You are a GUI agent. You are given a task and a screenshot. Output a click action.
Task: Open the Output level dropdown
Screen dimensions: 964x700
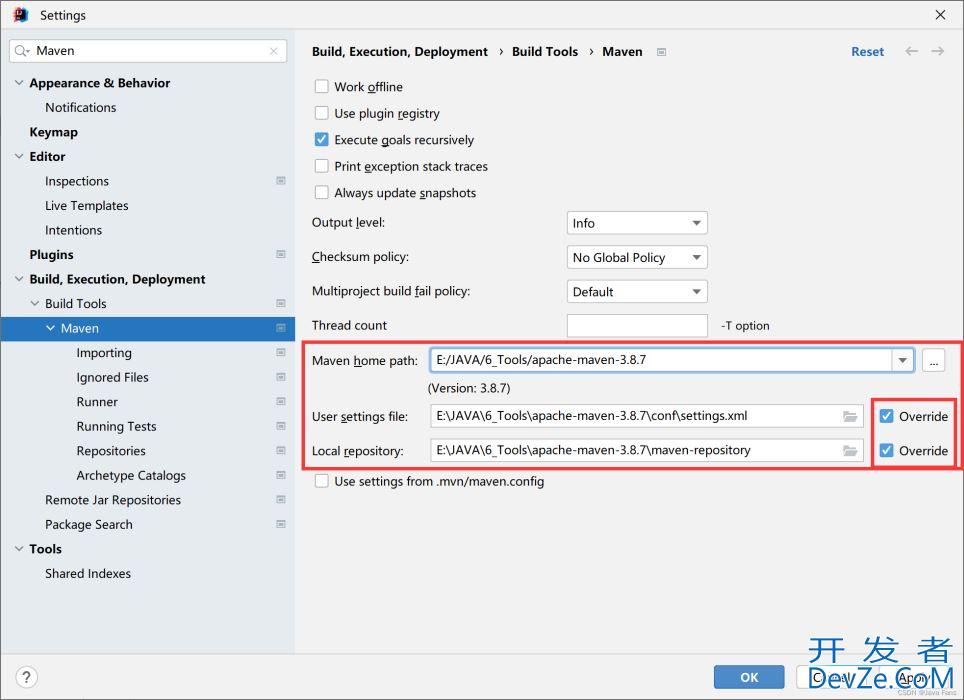pos(637,223)
